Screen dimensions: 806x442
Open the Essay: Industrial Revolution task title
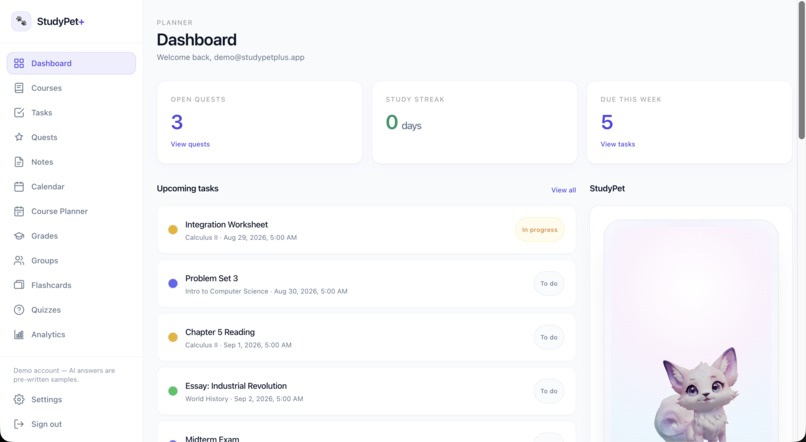pos(236,386)
